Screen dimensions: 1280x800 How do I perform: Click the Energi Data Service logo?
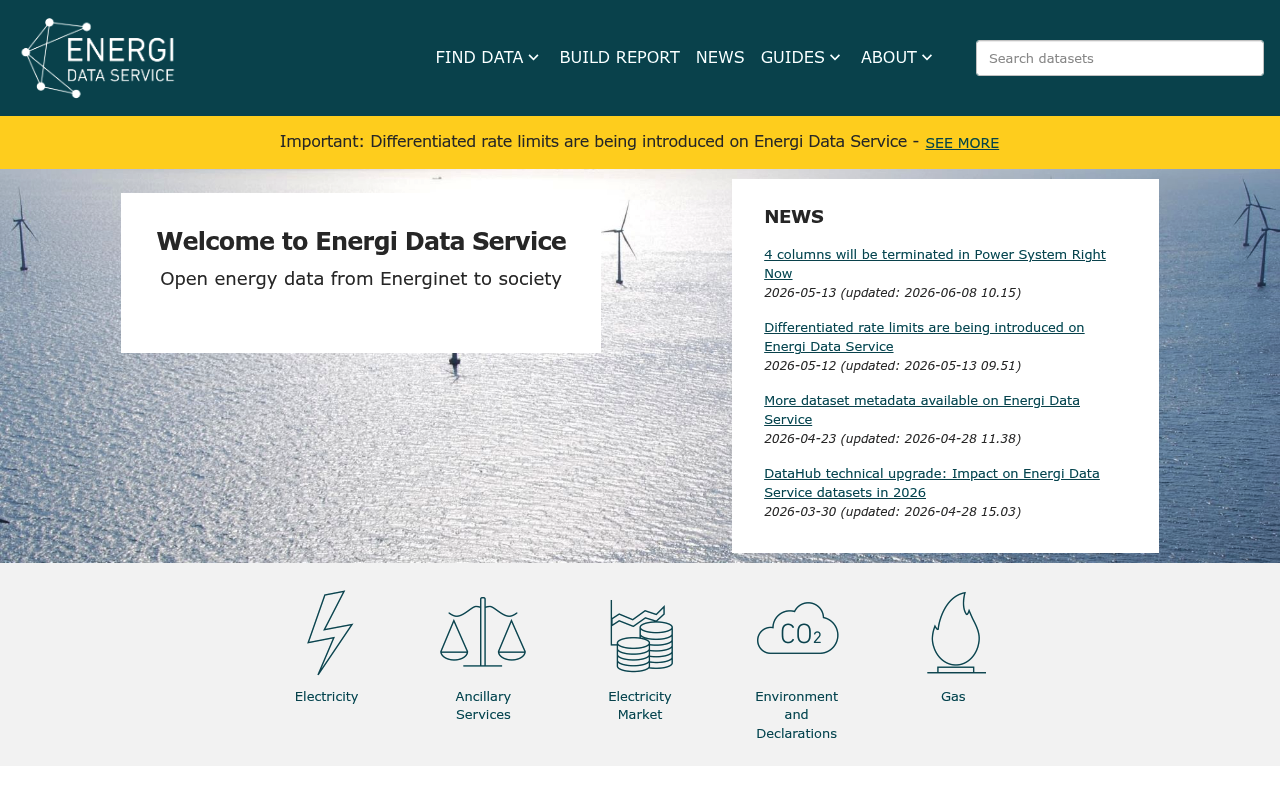pyautogui.click(x=98, y=58)
